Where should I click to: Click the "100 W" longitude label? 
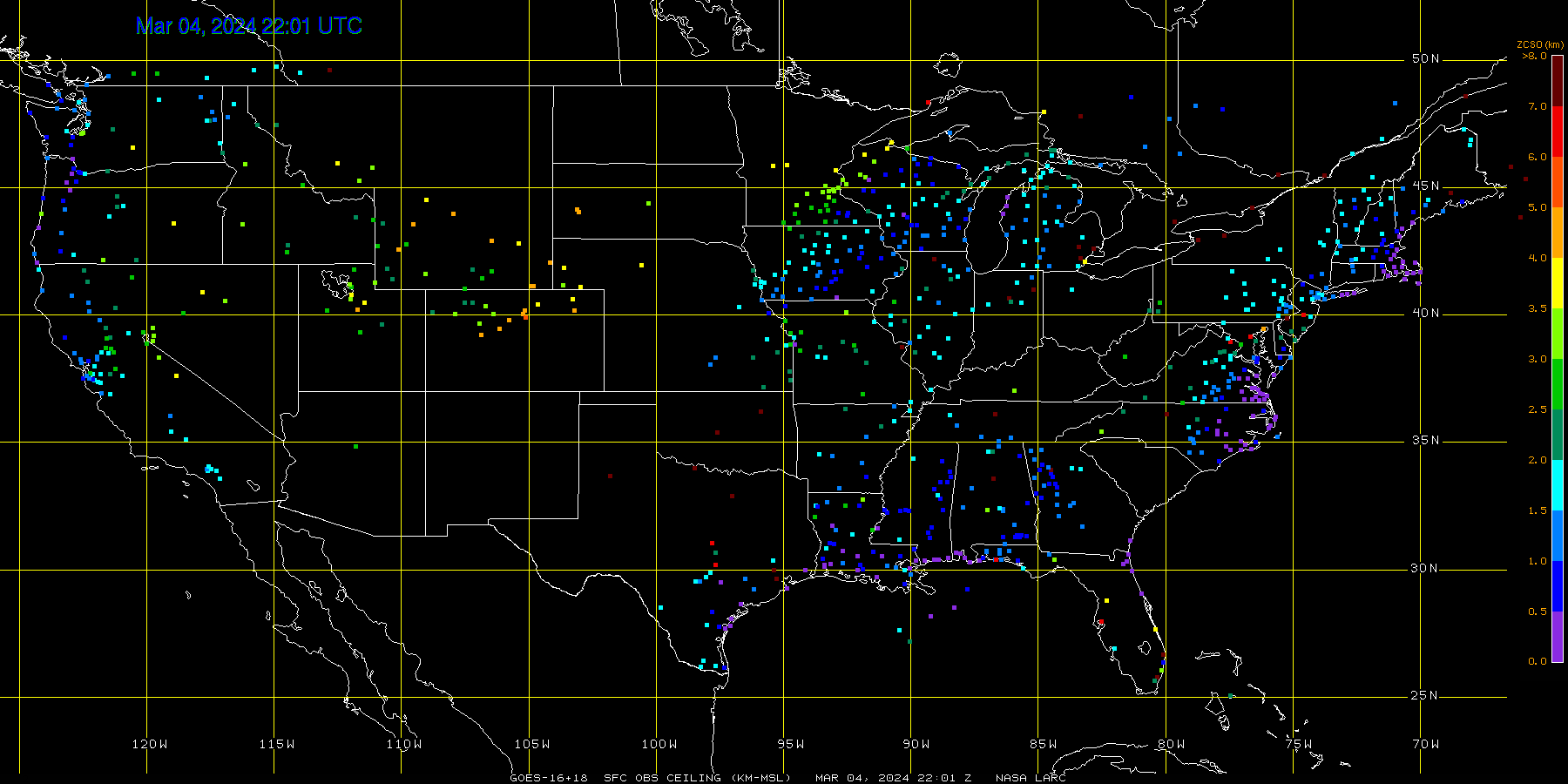tap(659, 744)
